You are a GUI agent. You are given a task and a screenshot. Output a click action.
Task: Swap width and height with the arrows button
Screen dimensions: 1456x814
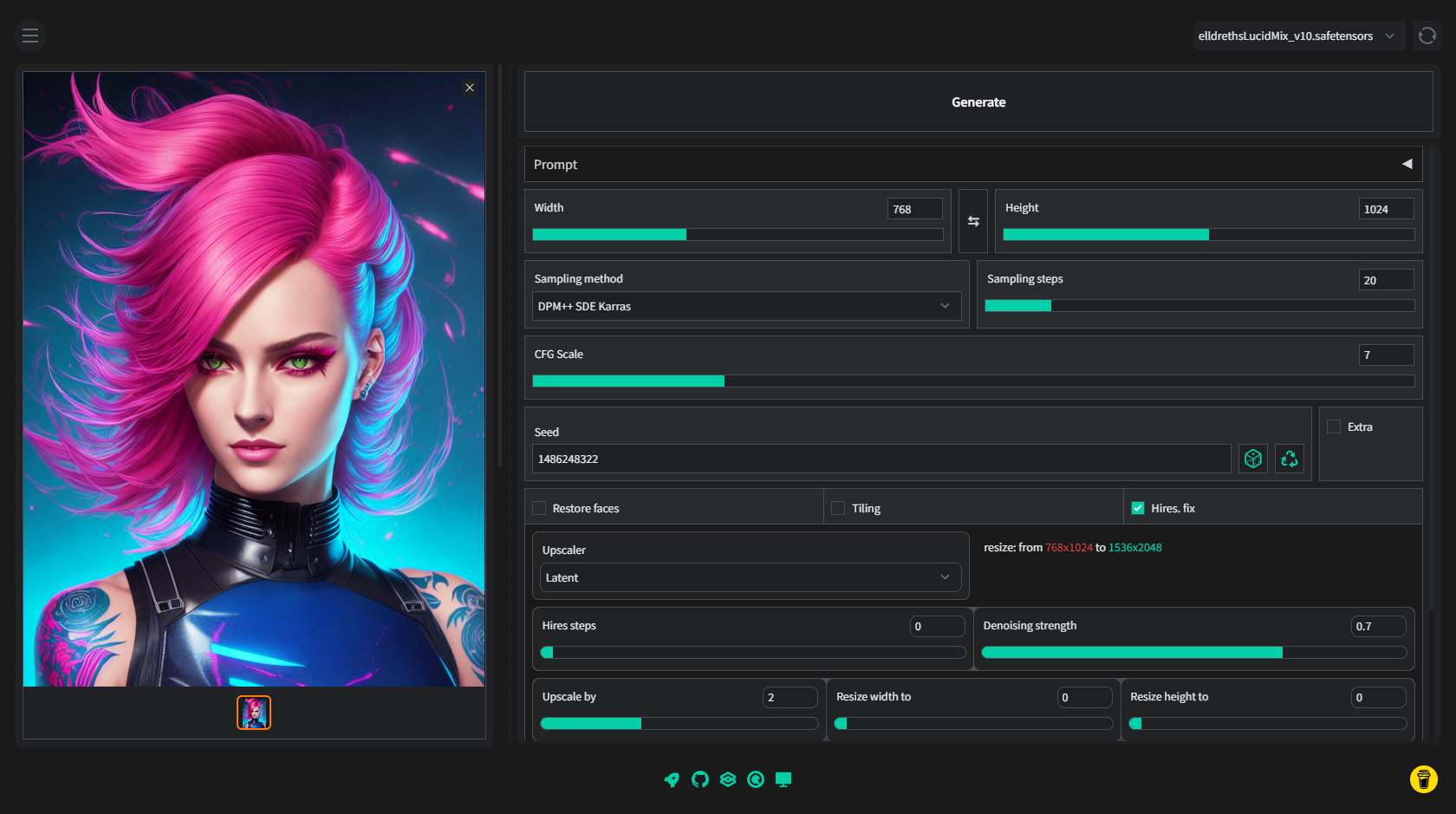pos(973,221)
